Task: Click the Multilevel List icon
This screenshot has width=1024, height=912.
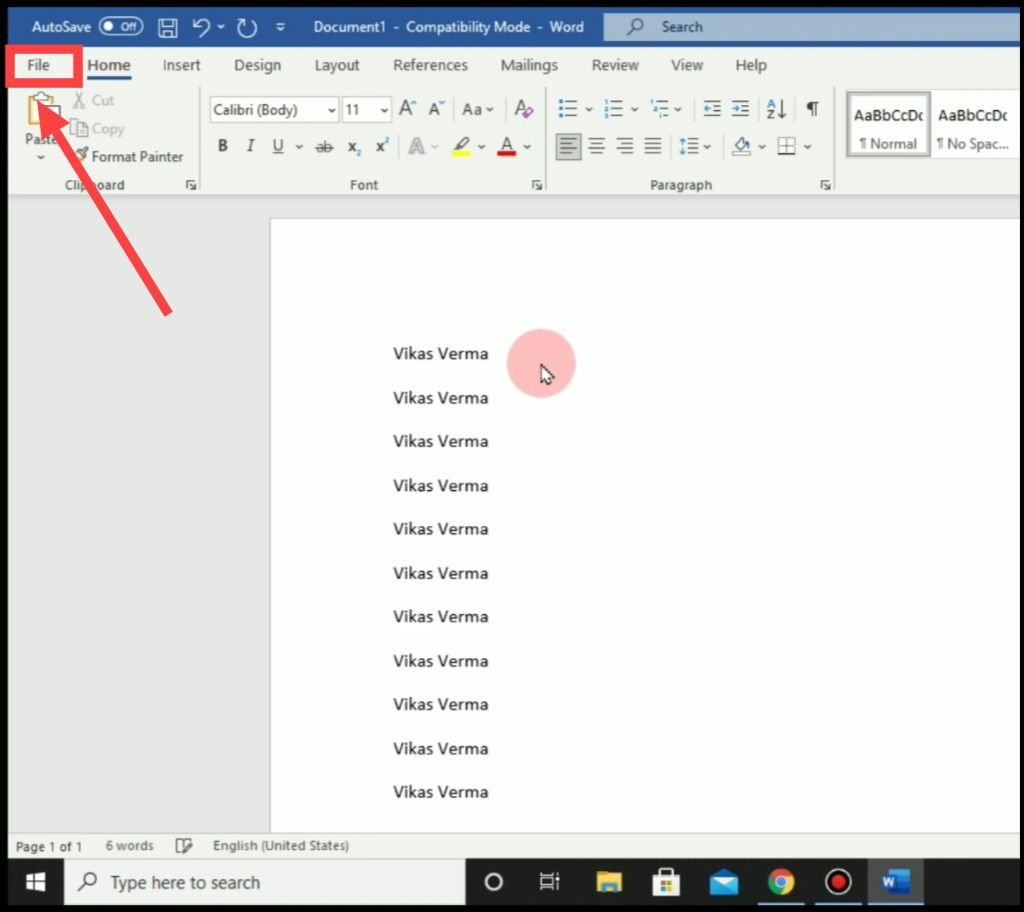Action: tap(659, 108)
